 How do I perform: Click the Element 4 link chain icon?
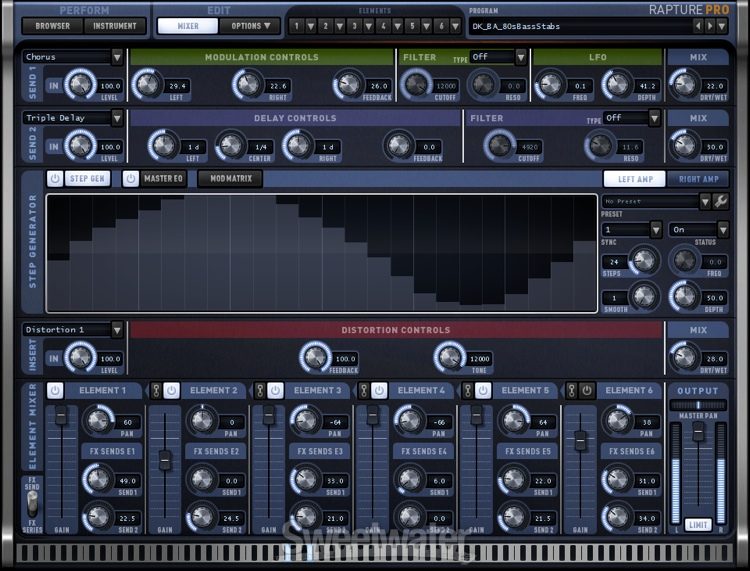click(364, 390)
